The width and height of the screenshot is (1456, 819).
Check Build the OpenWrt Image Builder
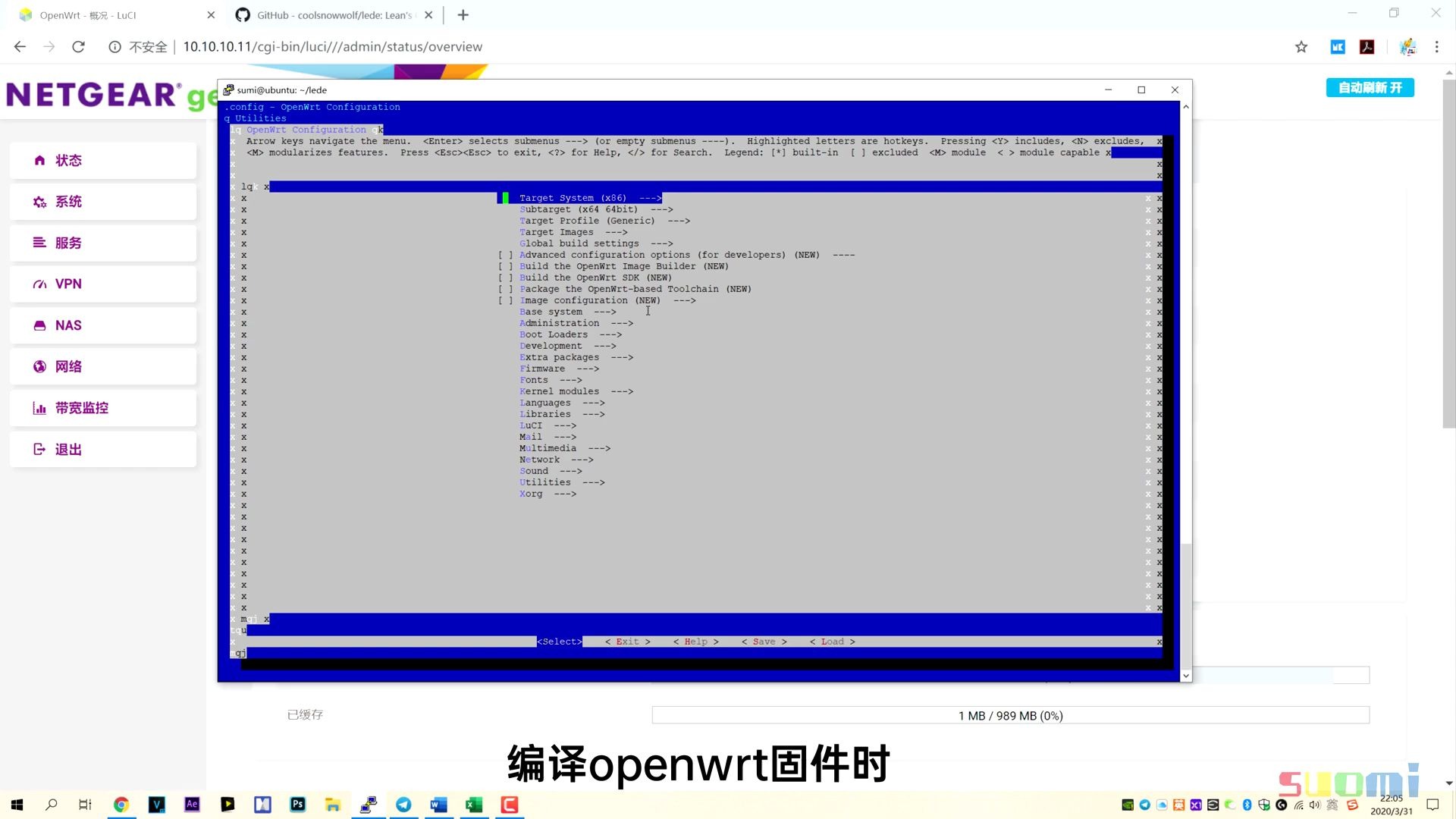pos(506,266)
